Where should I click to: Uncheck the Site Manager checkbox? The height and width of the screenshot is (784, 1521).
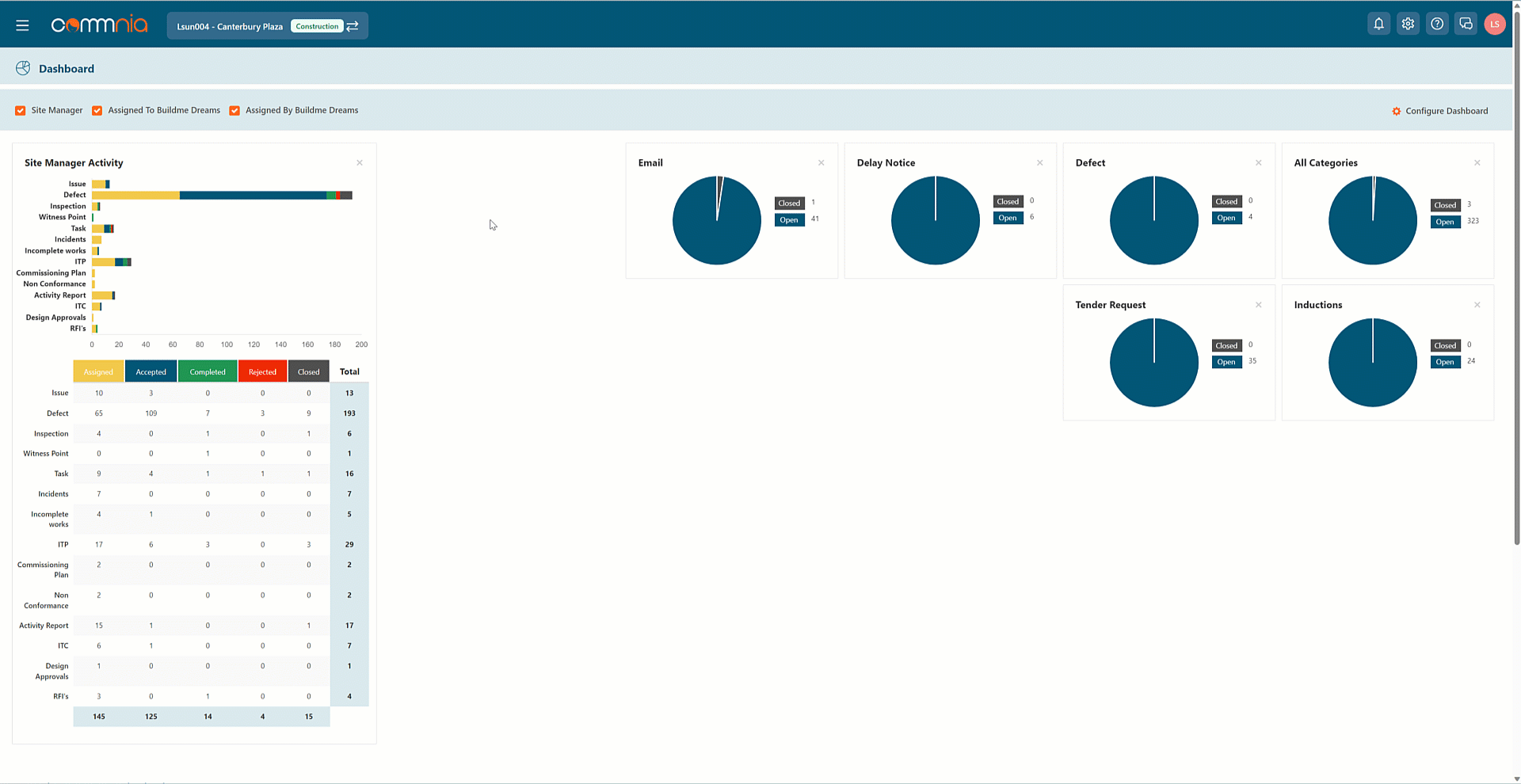21,111
